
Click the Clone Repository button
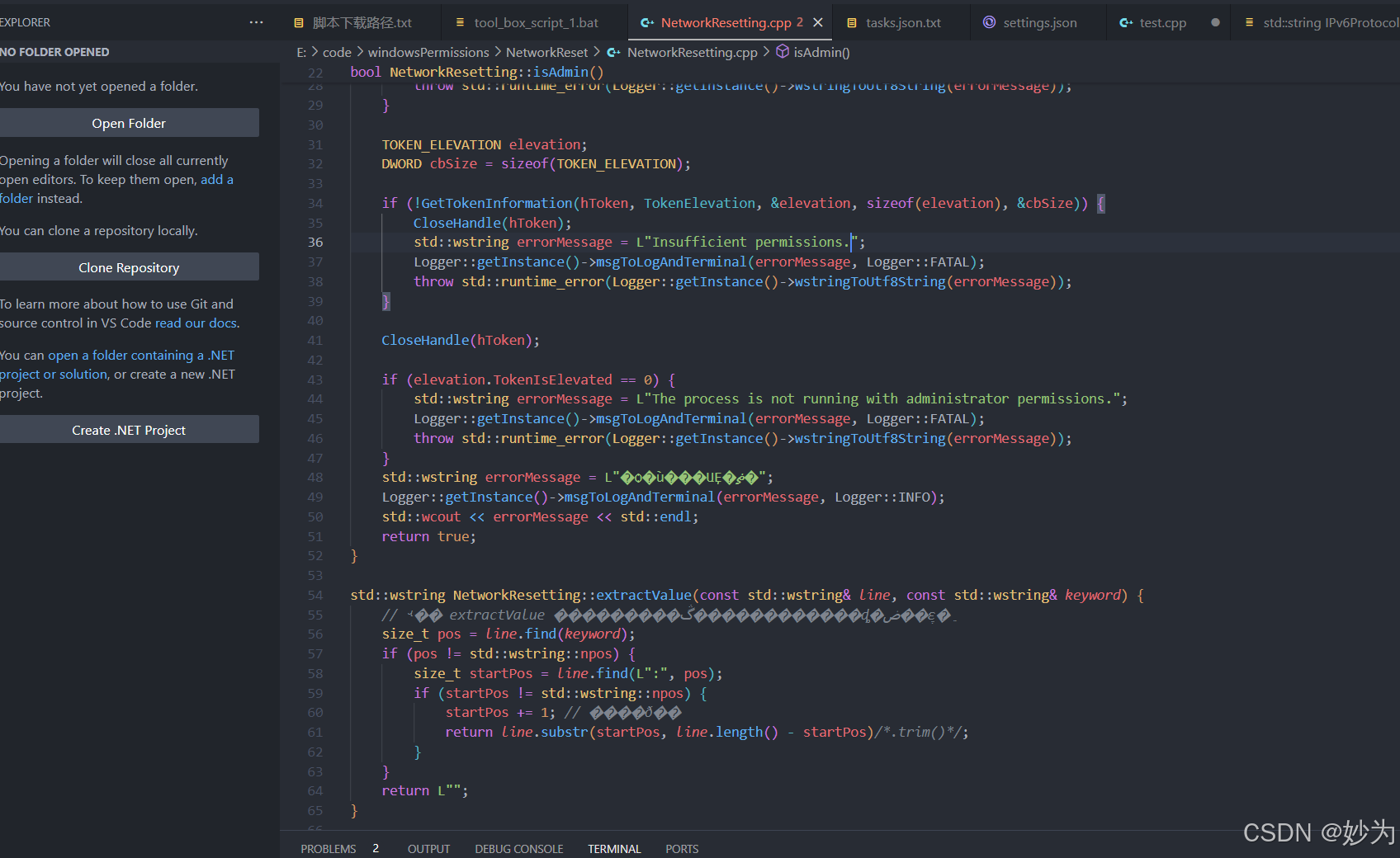(129, 266)
